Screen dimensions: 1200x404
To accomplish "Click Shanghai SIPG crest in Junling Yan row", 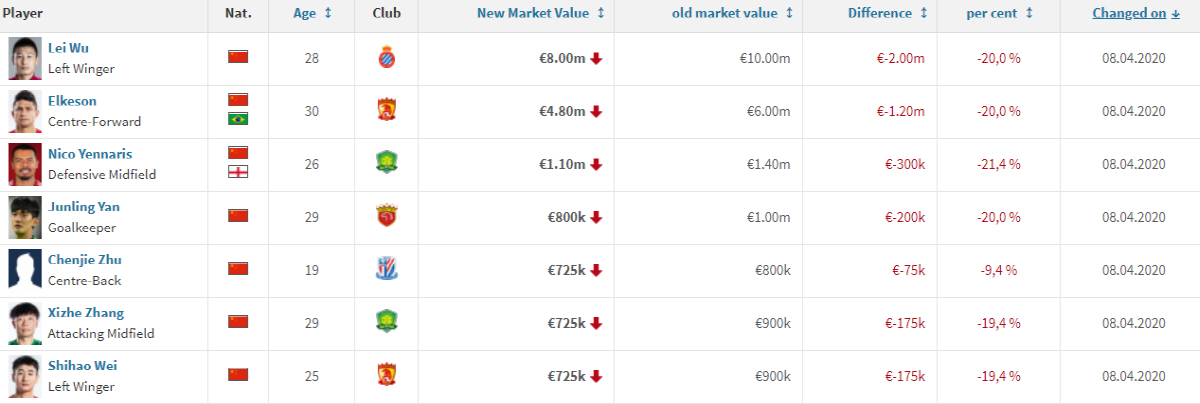I will point(386,217).
